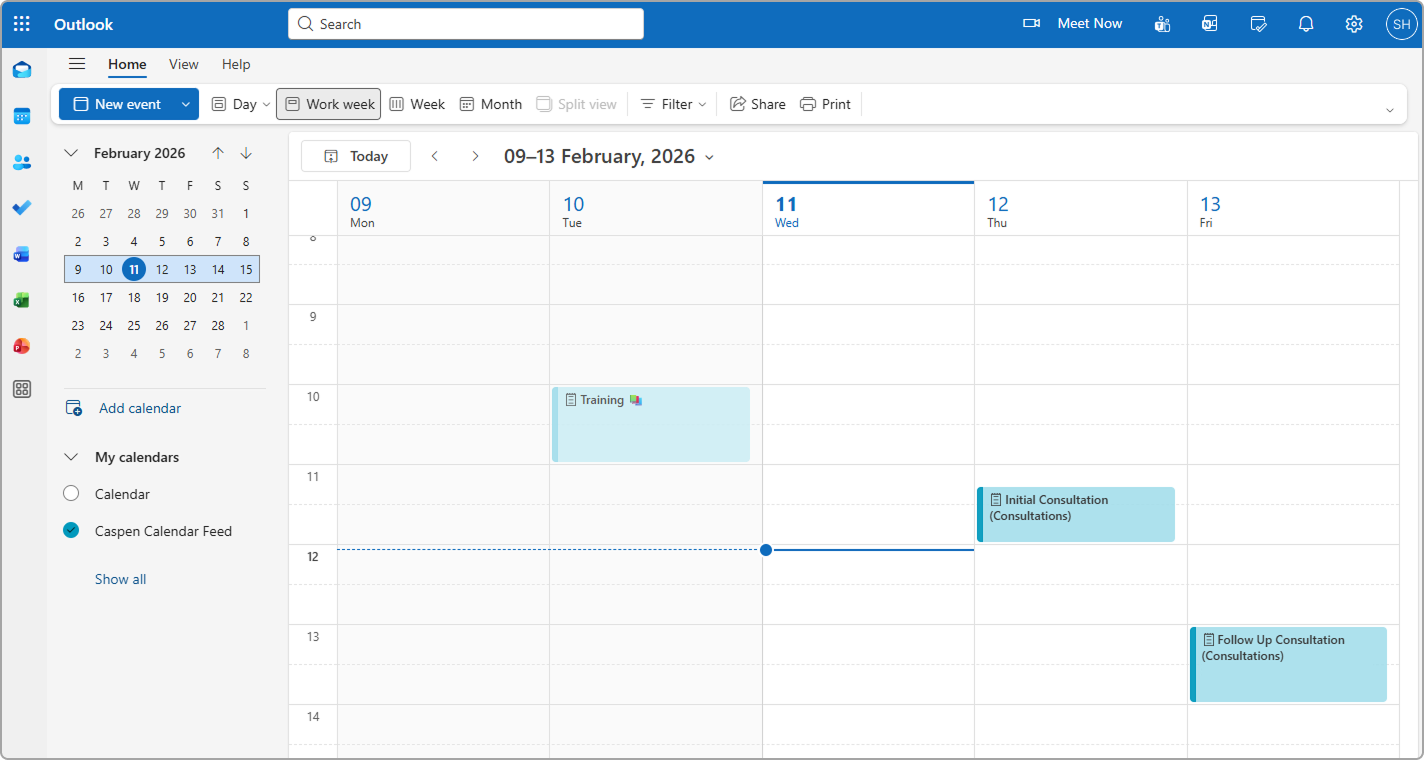This screenshot has height=760, width=1424.
Task: Open the Settings gear icon
Action: pos(1353,24)
